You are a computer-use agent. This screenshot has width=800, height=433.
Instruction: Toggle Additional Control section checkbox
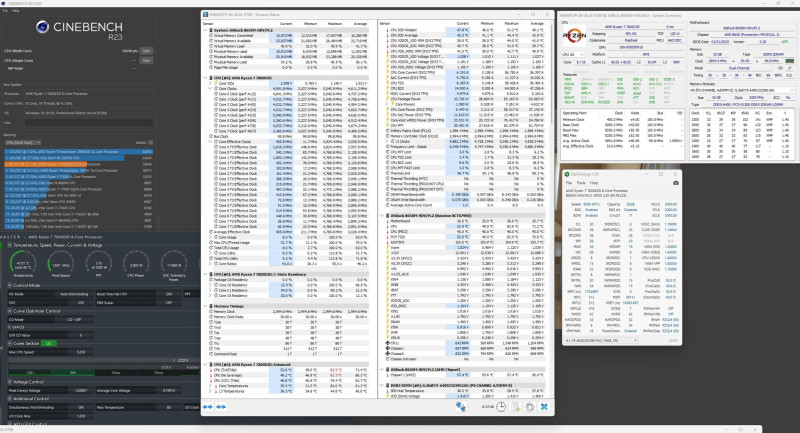pos(10,398)
